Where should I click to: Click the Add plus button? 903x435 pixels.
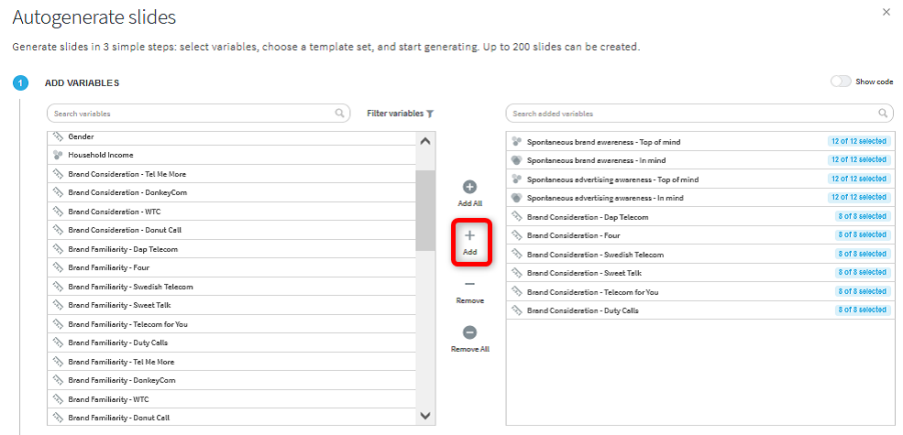coord(470,242)
